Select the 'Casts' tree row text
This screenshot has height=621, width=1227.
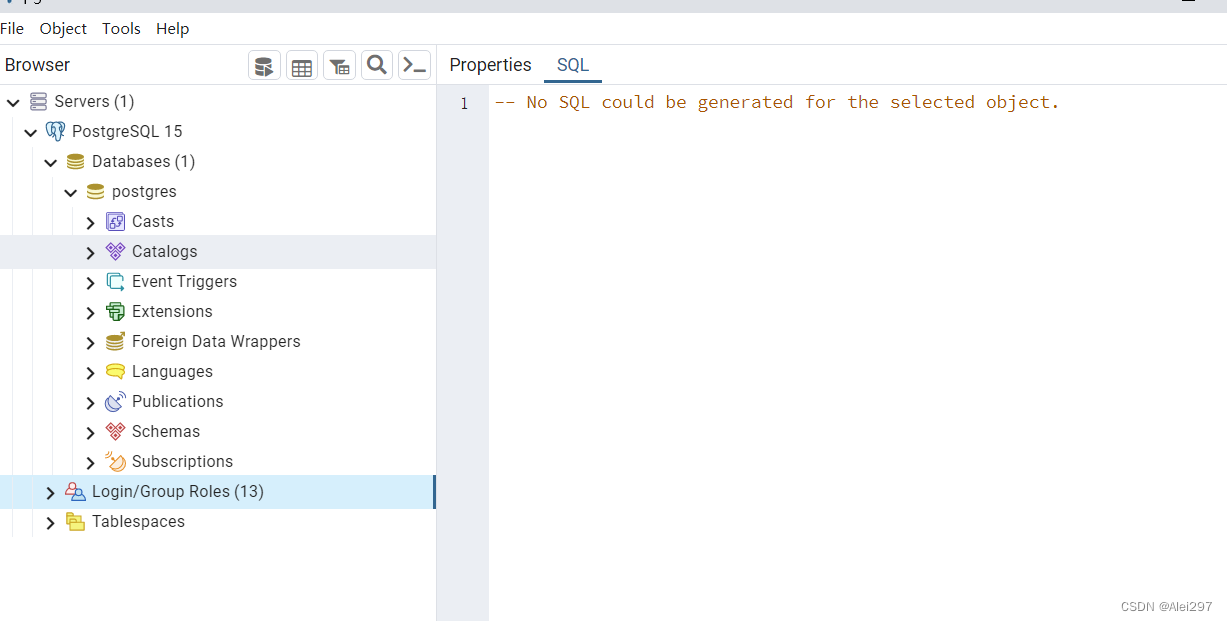click(153, 222)
